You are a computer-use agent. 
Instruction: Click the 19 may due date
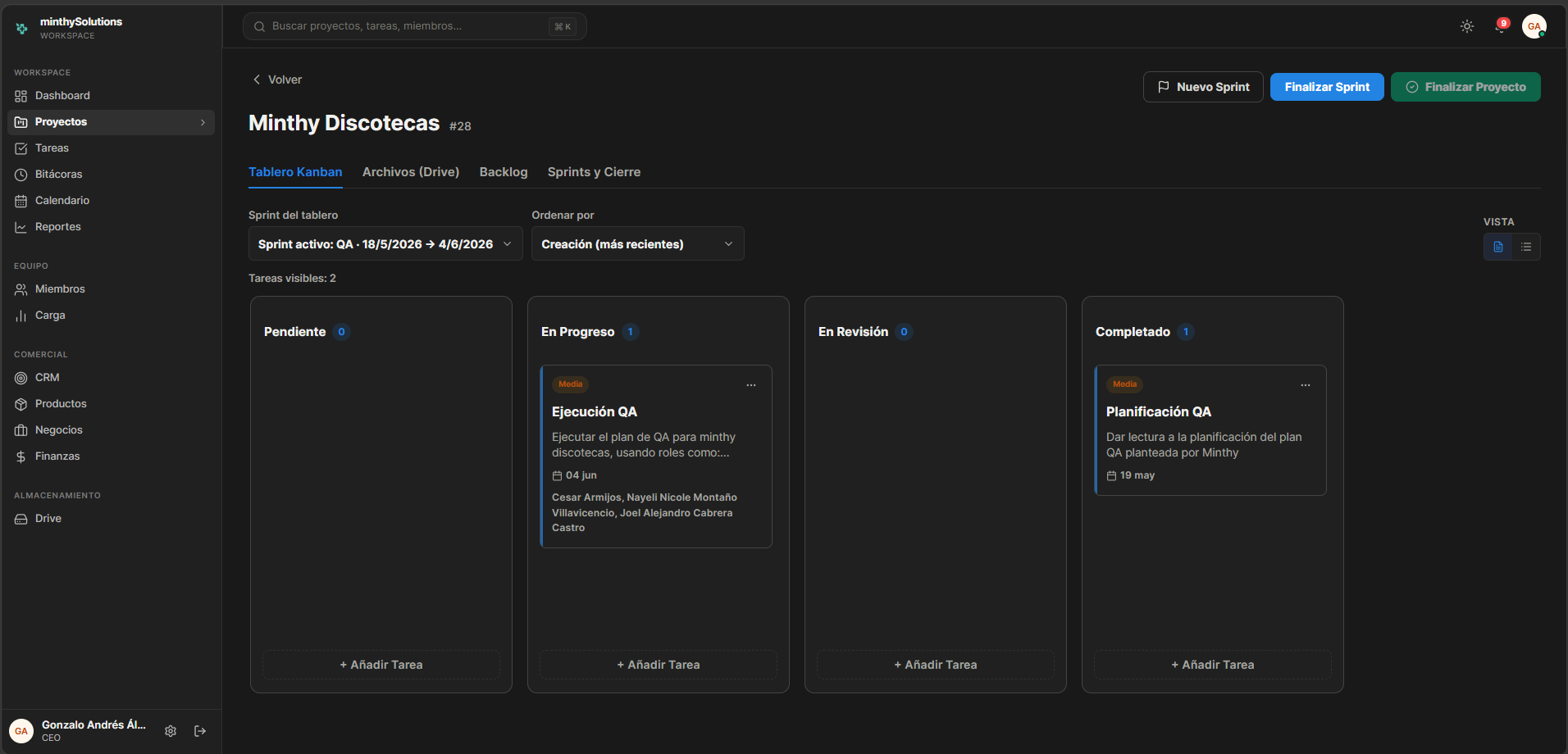1131,475
